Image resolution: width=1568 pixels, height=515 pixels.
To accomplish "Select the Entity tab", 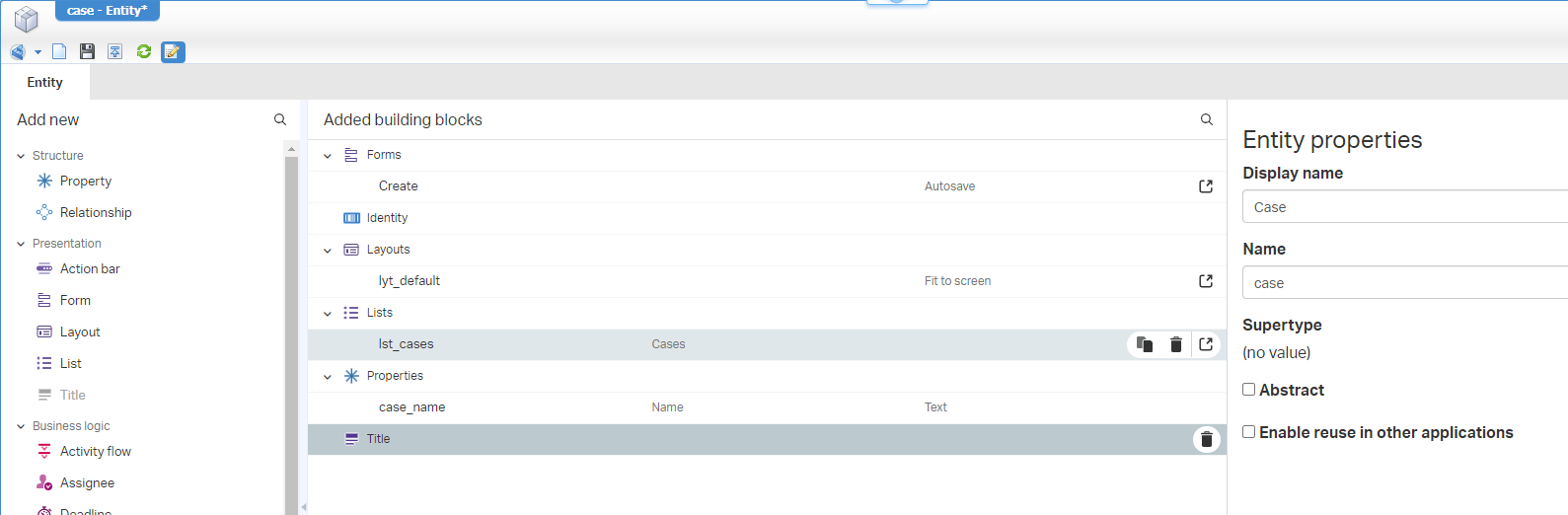I will point(45,83).
